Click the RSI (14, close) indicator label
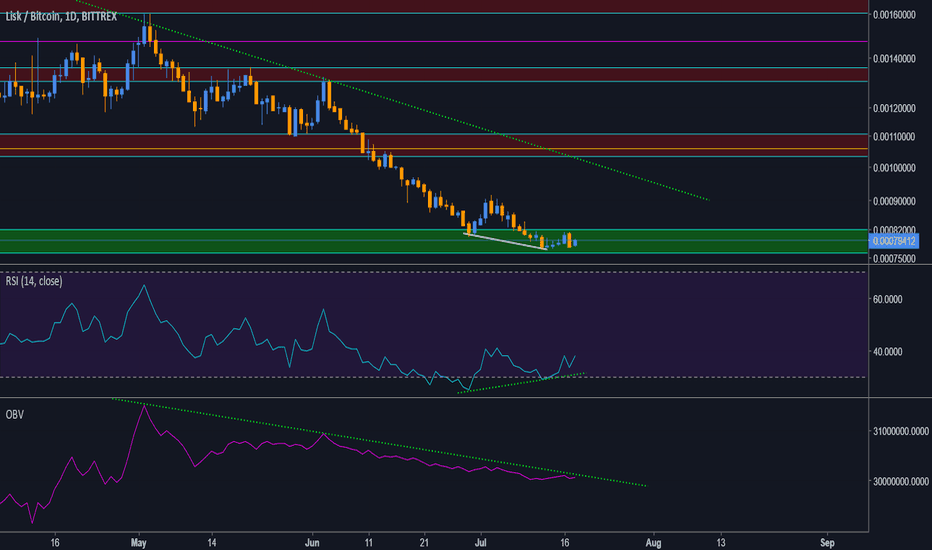 pos(34,281)
